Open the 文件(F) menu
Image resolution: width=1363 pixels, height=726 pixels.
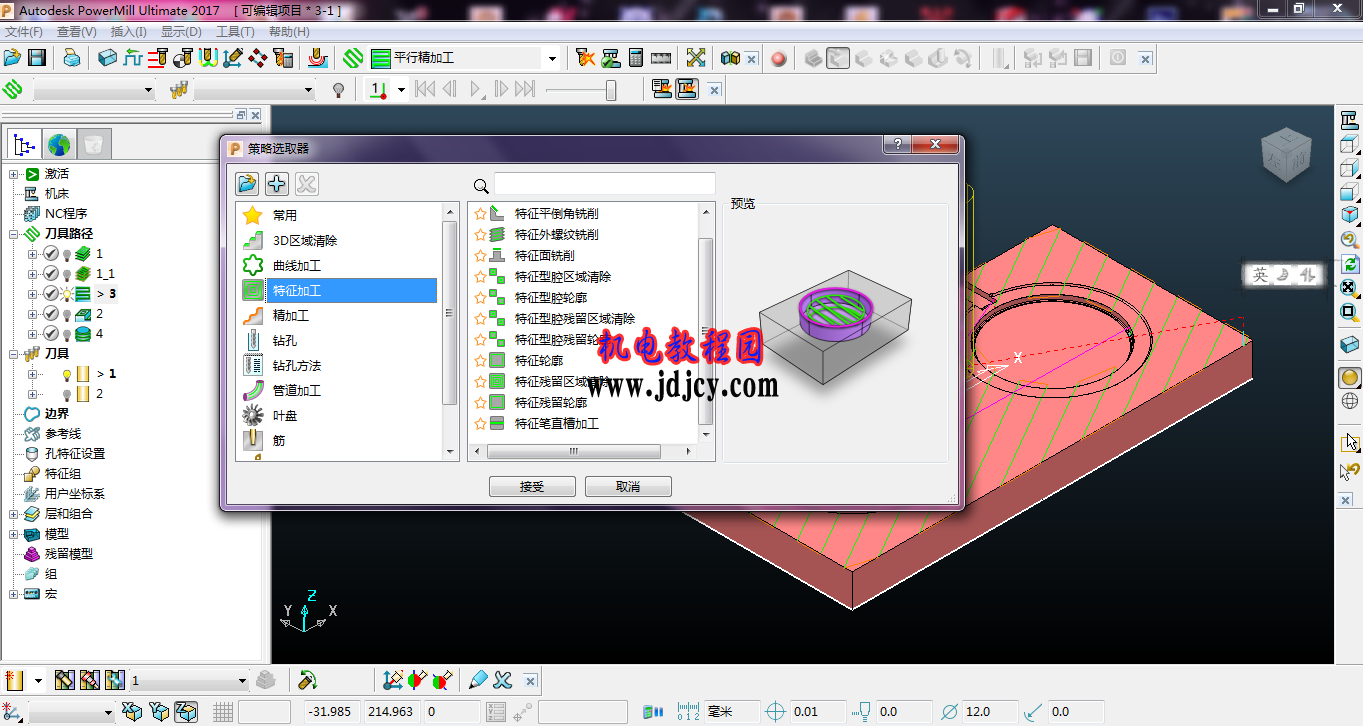click(24, 32)
